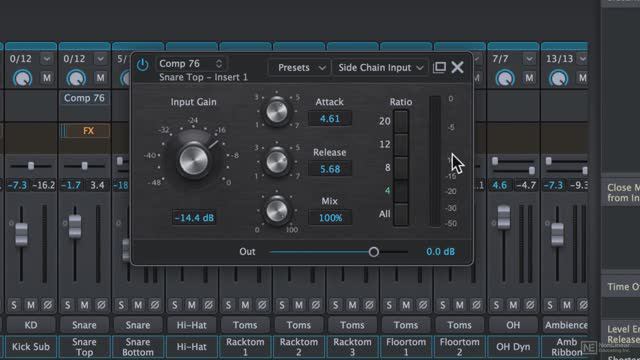Solo the Kick Sub channel
The image size is (640, 360).
tap(14, 305)
